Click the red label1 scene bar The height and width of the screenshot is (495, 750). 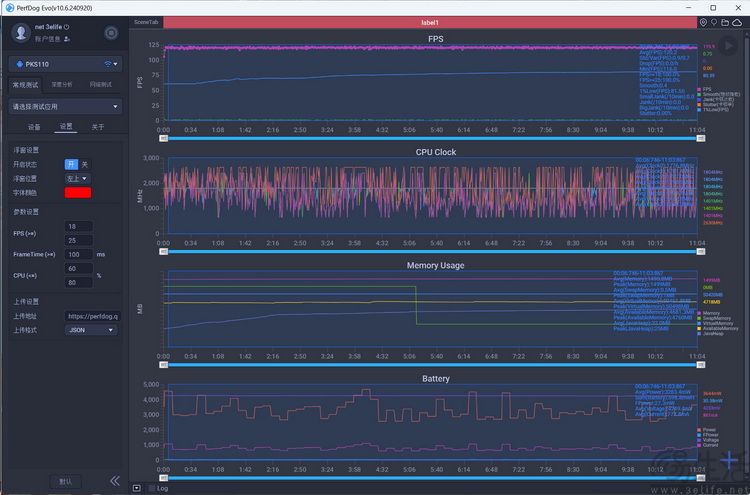(430, 22)
